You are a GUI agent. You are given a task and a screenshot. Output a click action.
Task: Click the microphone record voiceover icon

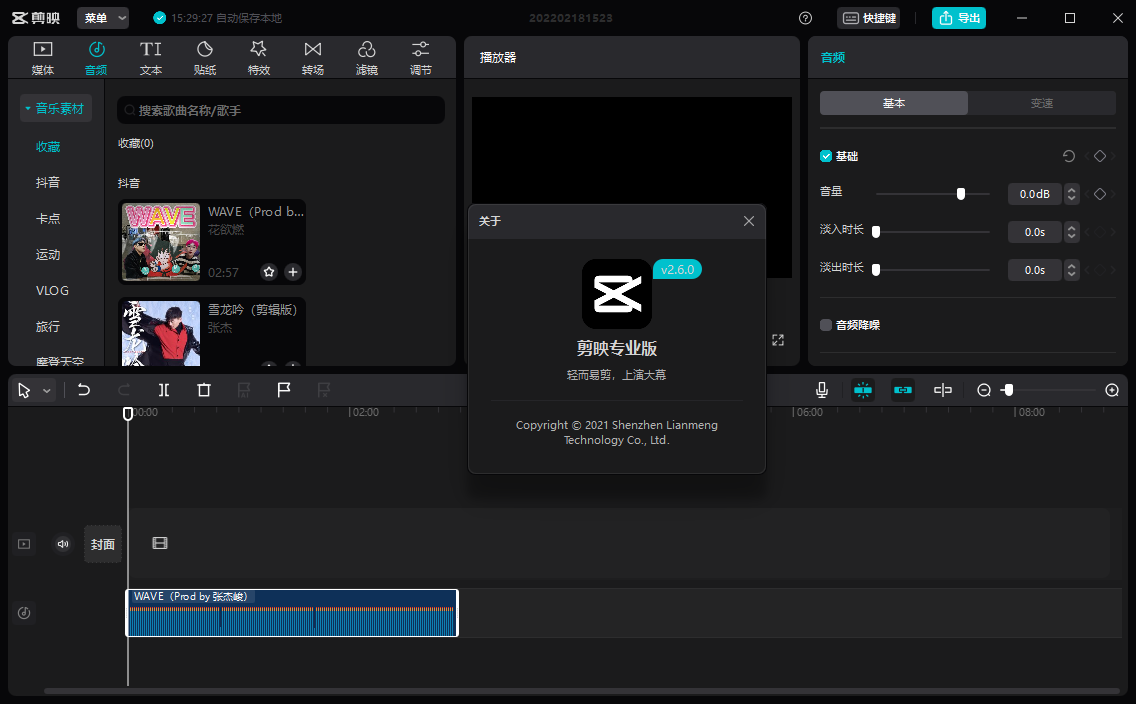click(x=822, y=390)
